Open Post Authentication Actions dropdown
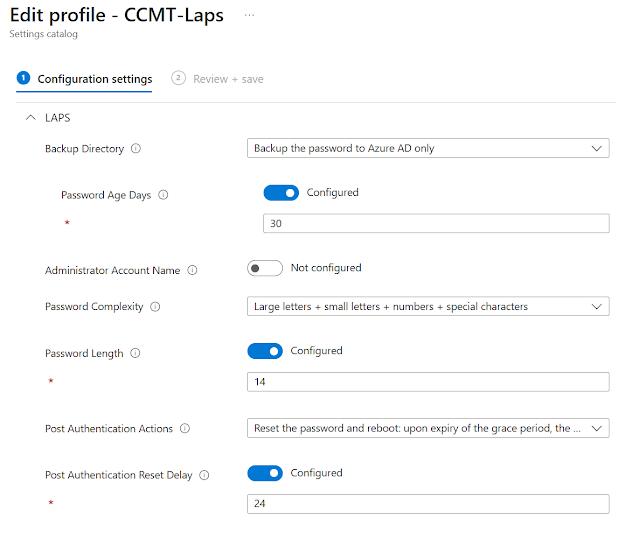The height and width of the screenshot is (533, 639). [x=428, y=428]
